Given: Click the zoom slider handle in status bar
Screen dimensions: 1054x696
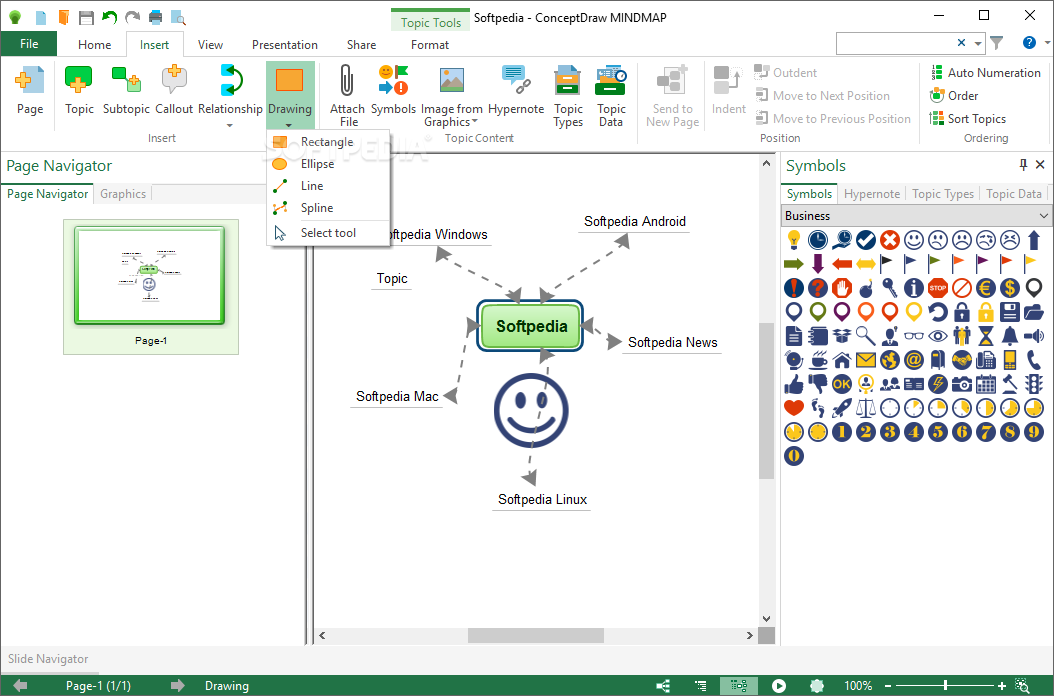Looking at the screenshot, I should tap(946, 686).
